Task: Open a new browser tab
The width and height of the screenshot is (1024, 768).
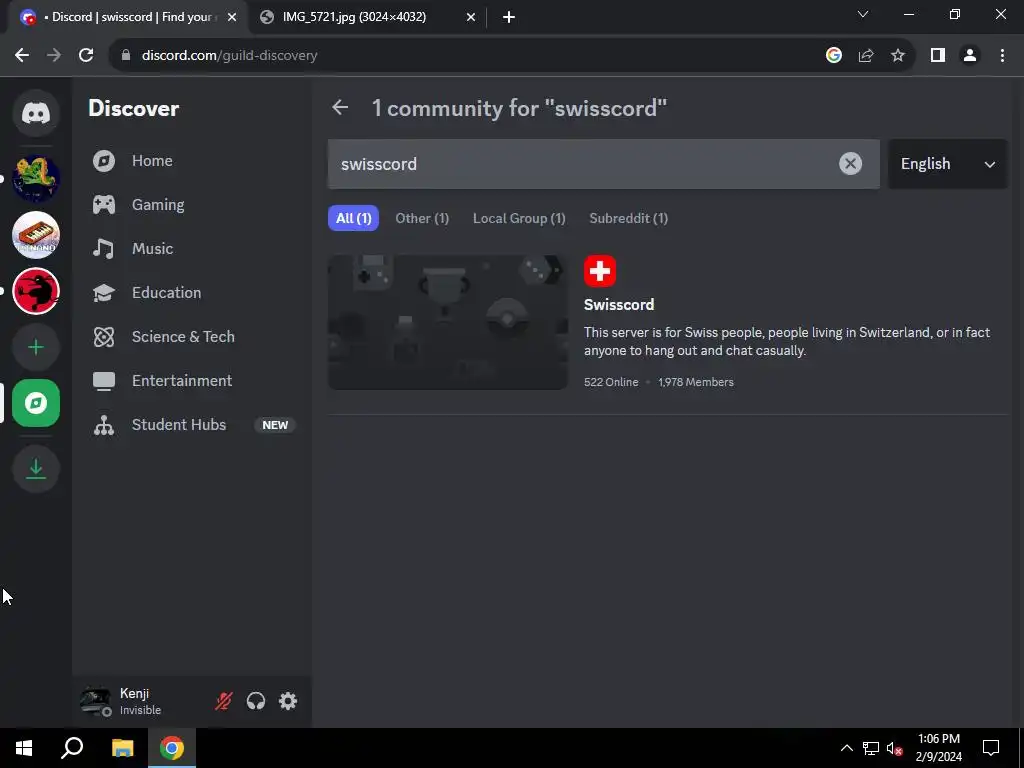Action: (509, 18)
